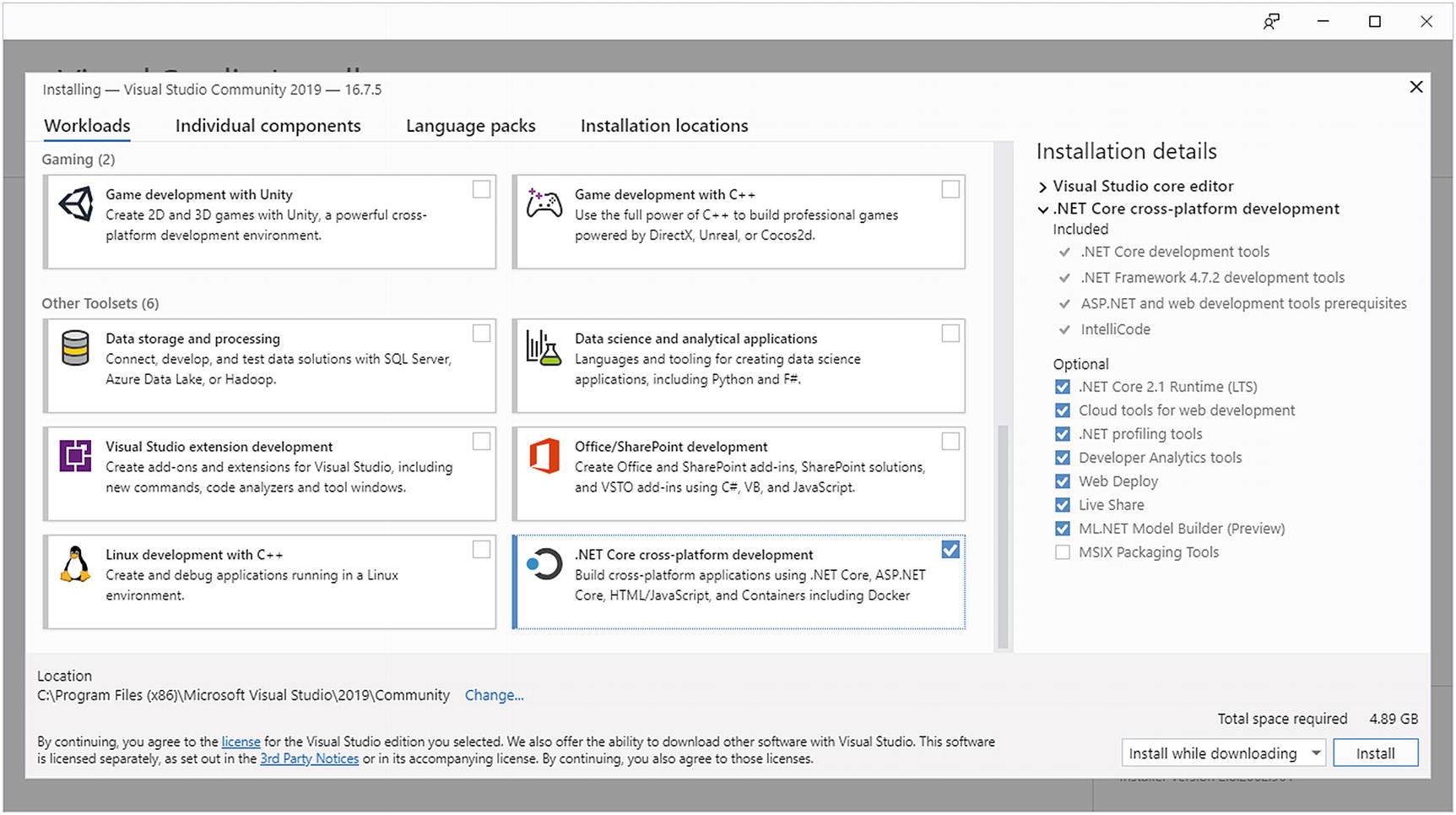Viewport: 1456px width, 815px height.
Task: Open the Installation locations tab
Action: (664, 126)
